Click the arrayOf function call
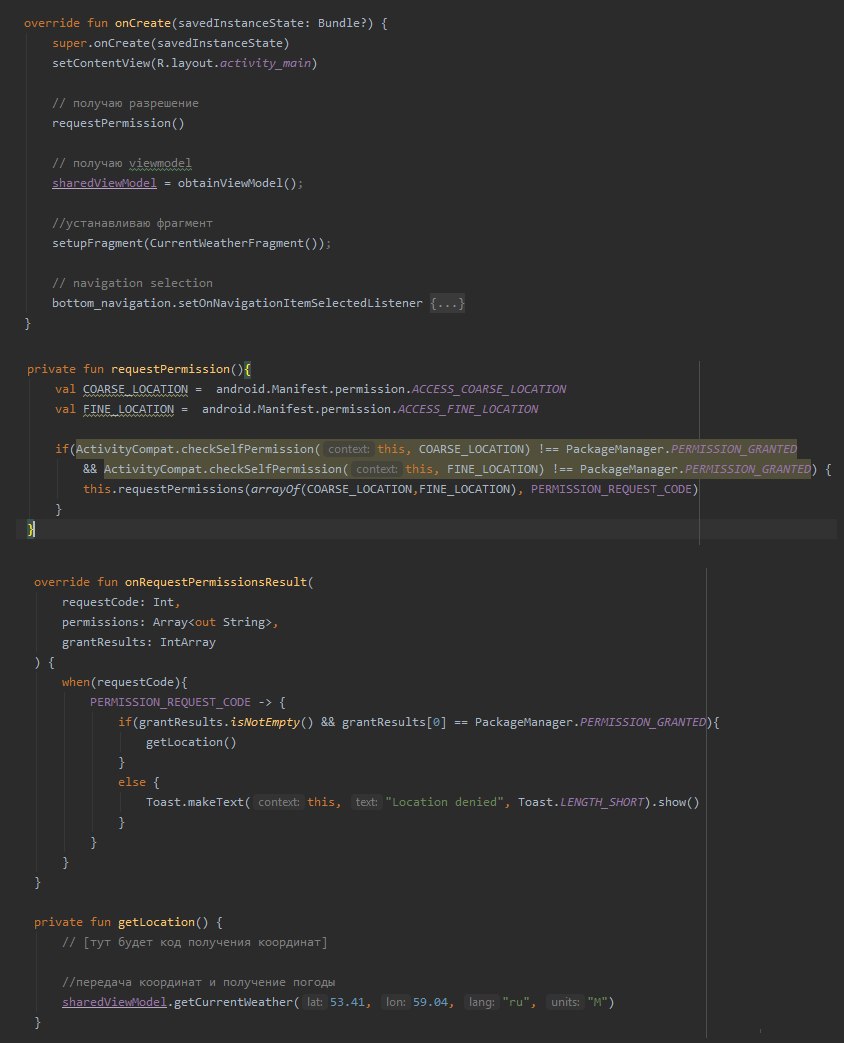This screenshot has height=1043, width=844. (x=275, y=489)
